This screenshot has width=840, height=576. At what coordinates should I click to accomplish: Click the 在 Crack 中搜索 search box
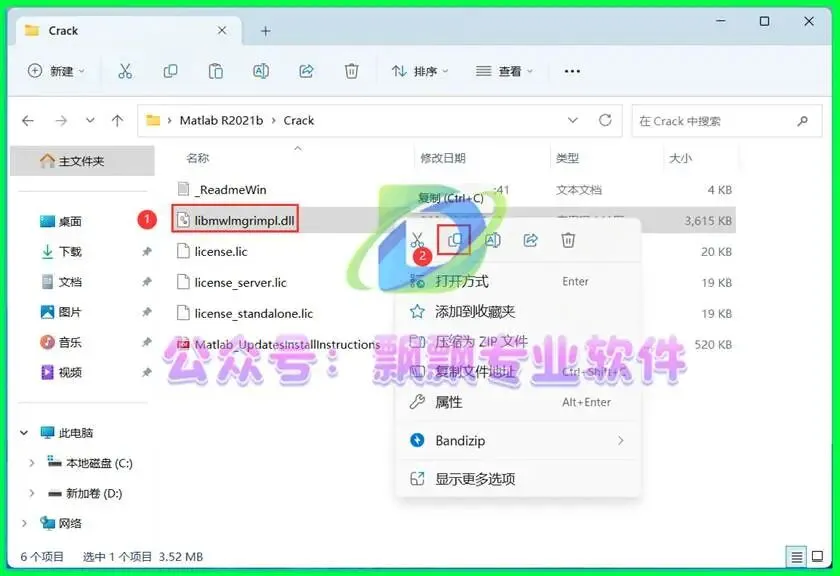point(726,121)
